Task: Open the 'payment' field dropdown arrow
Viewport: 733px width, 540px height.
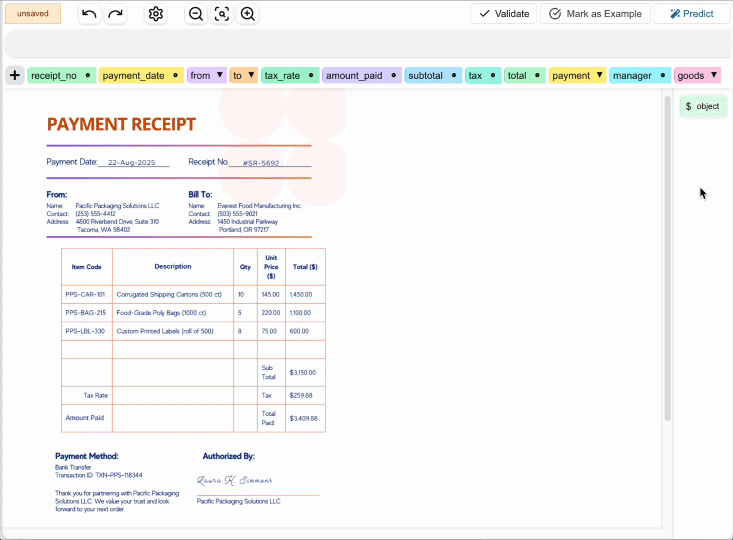Action: point(599,75)
